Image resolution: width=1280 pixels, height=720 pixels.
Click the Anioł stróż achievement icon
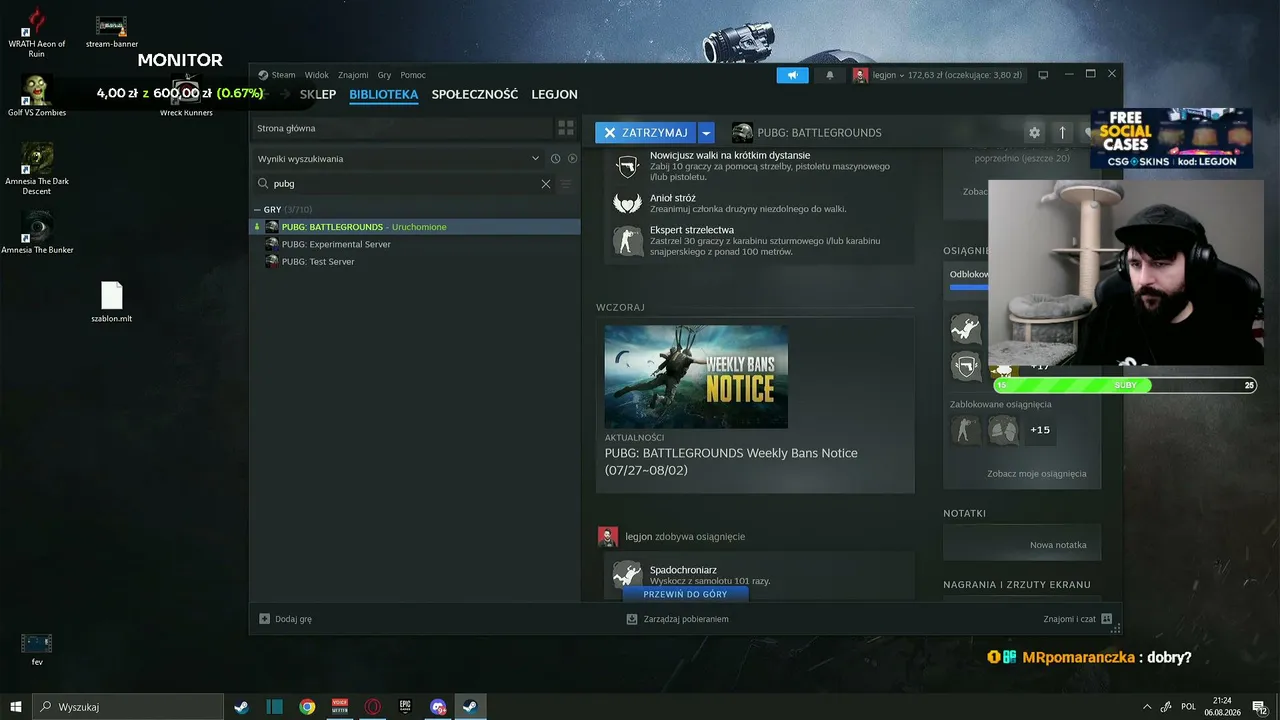[x=627, y=203]
